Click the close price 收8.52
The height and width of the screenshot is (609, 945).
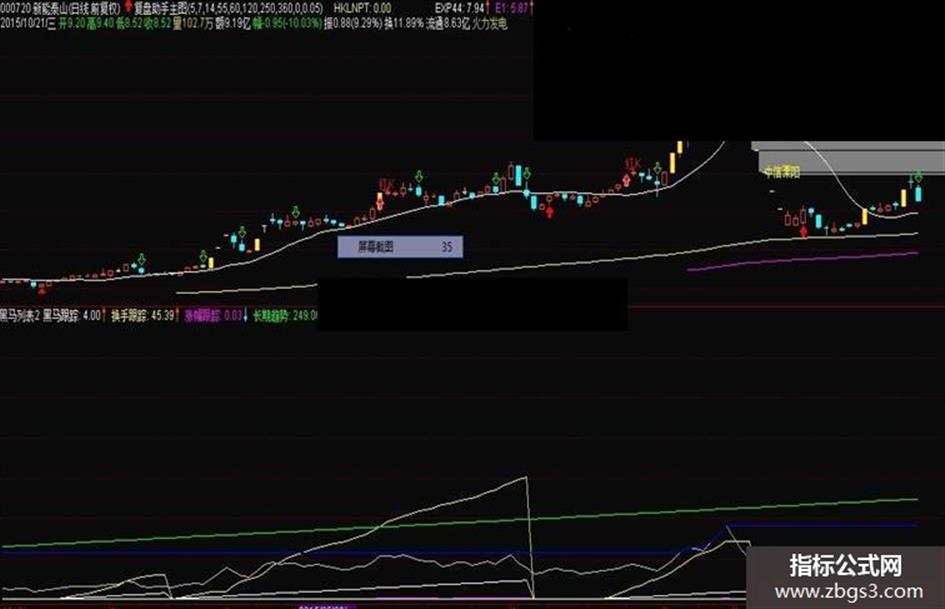tap(157, 24)
